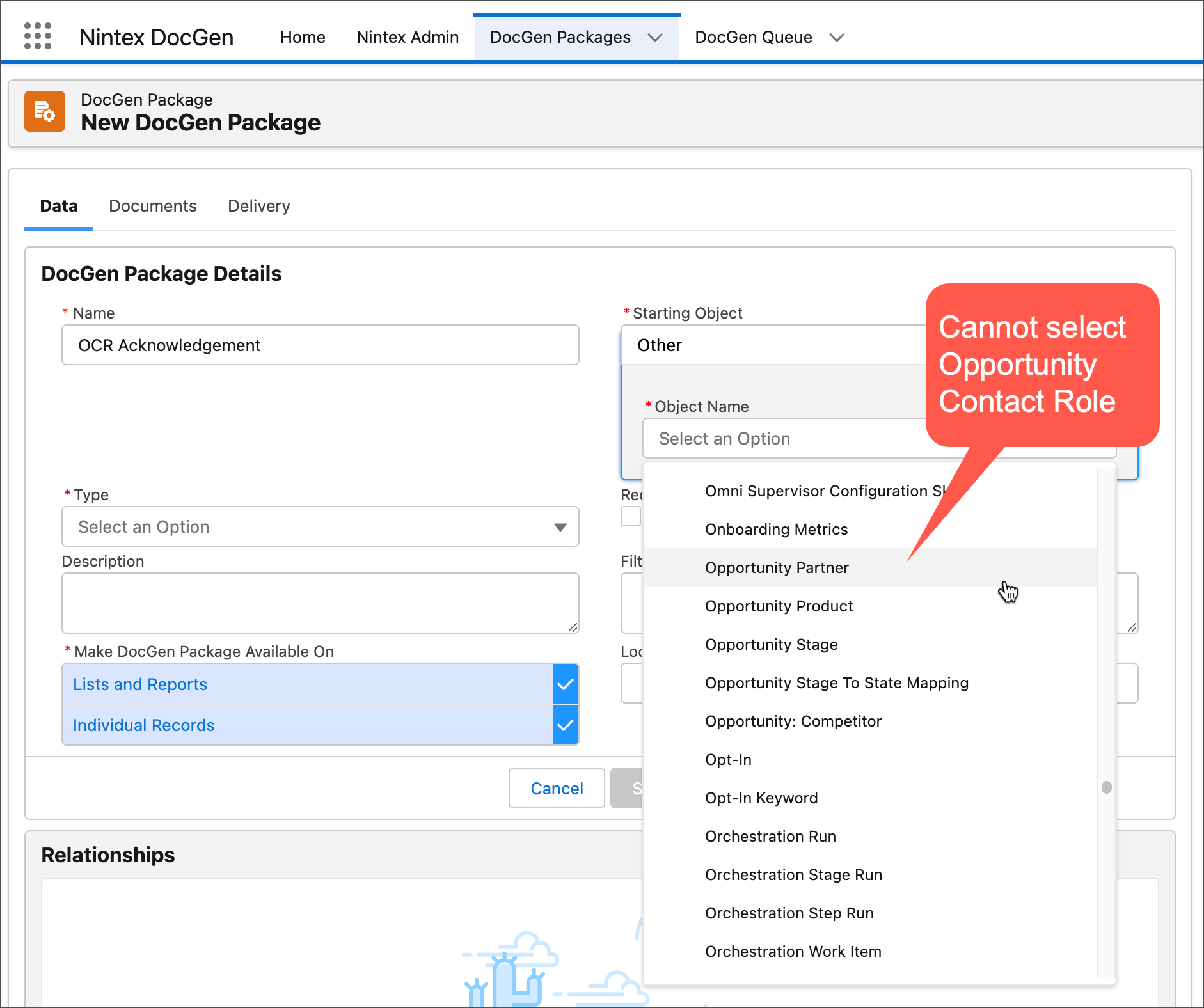Screen dimensions: 1204x1008
Task: Expand the DocGen Packages tab chevron
Action: click(x=655, y=38)
